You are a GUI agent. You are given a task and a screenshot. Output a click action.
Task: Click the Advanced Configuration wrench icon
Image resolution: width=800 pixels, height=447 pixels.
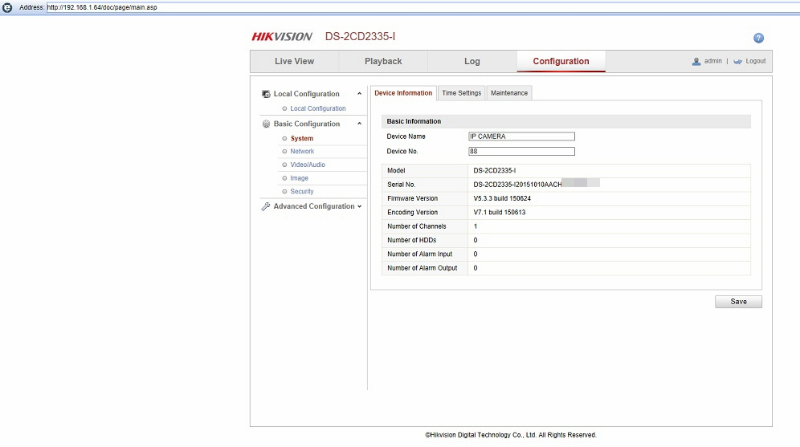pyautogui.click(x=265, y=206)
